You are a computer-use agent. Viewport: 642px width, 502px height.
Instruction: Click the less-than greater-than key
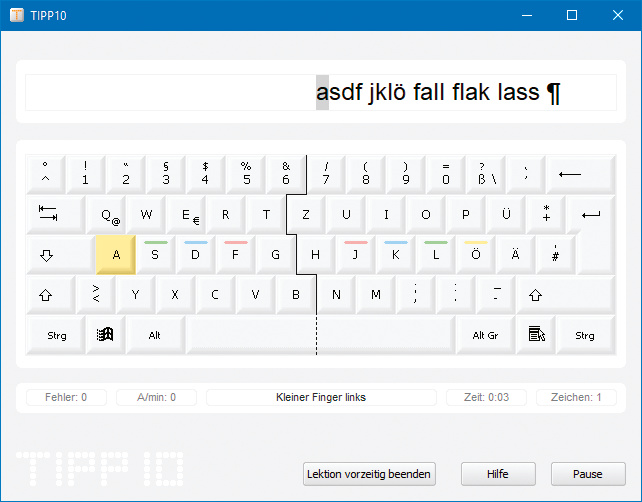click(96, 295)
